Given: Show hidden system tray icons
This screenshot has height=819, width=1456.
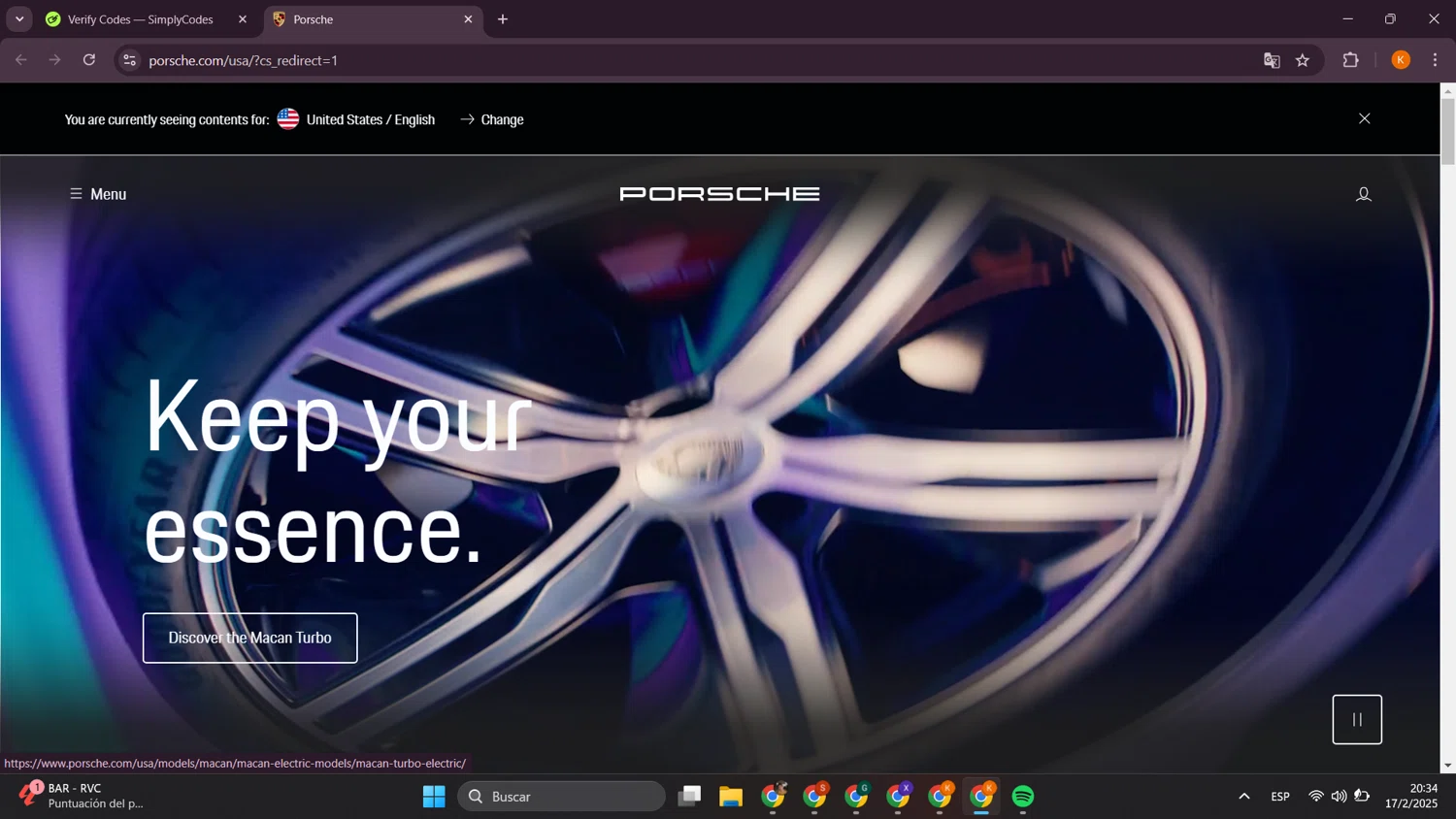Looking at the screenshot, I should pos(1243,797).
